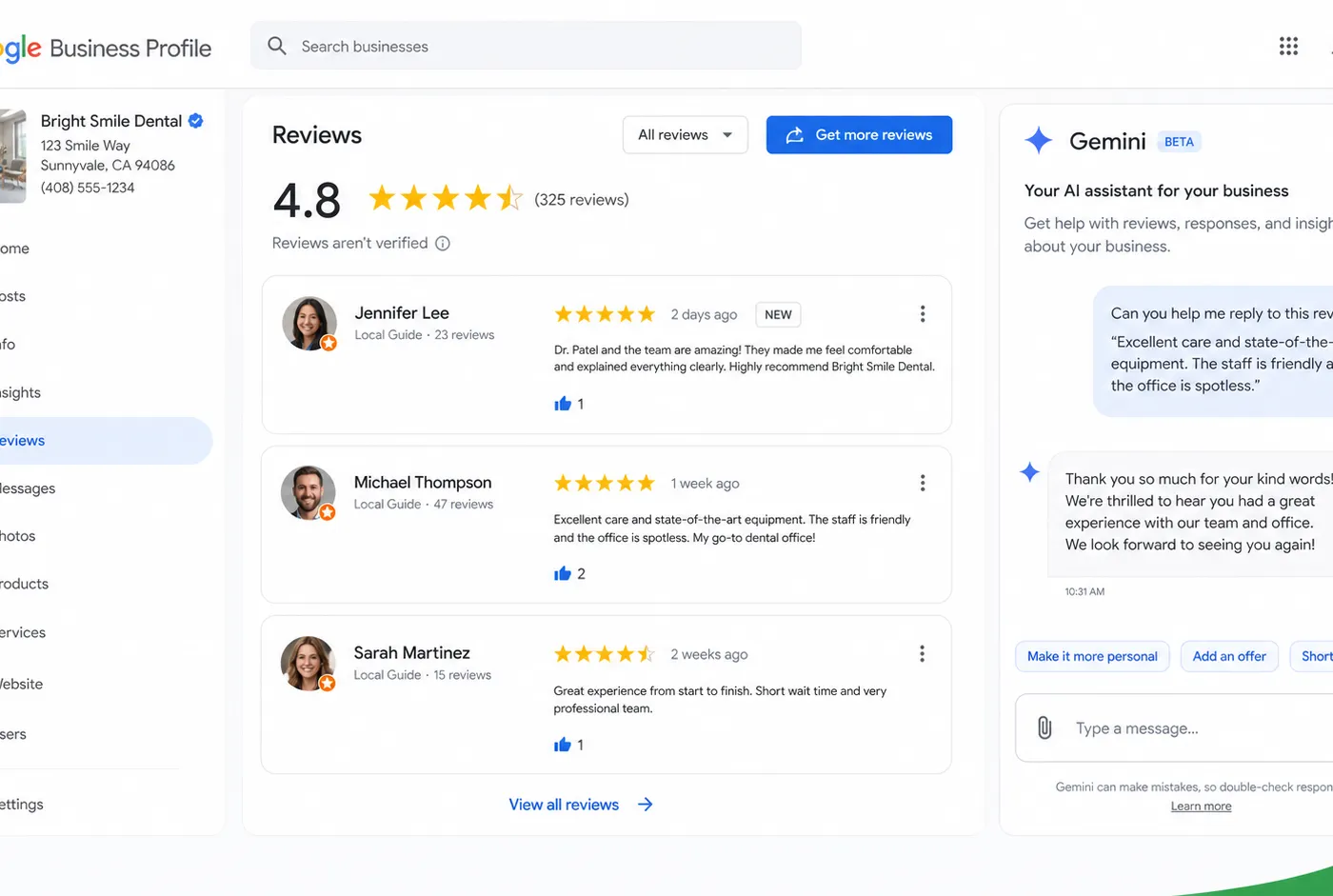Click the verified badge beside Bright Smile Dental
1333x896 pixels.
coord(196,120)
